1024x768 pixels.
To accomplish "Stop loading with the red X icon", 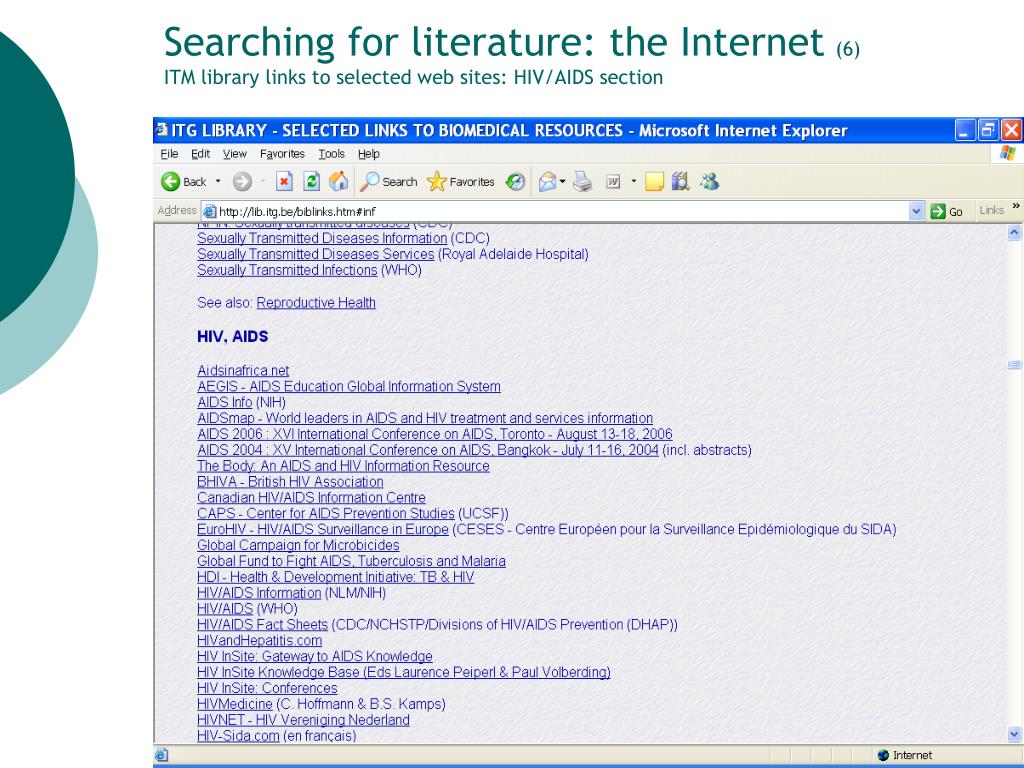I will 283,182.
